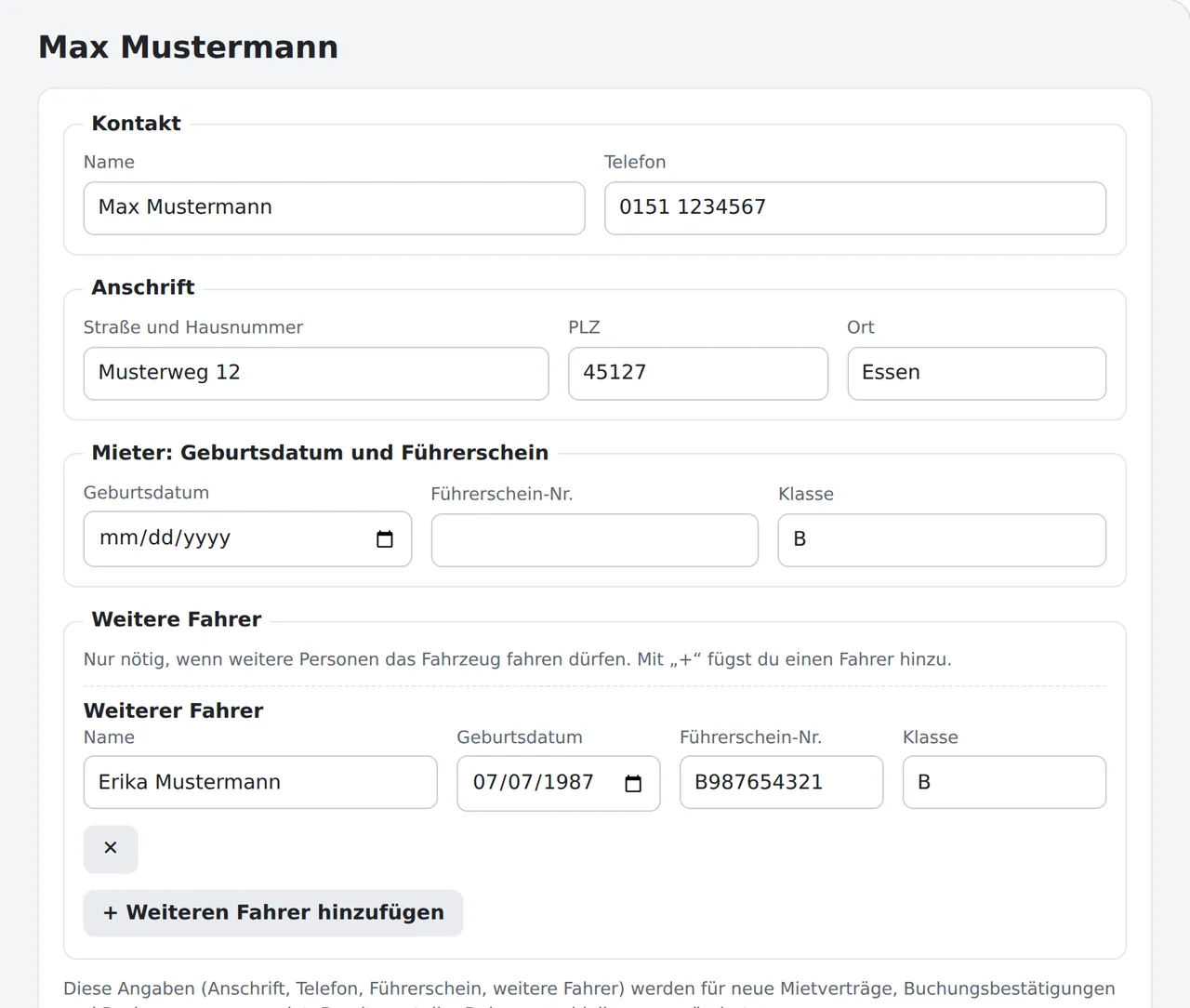1190x1008 pixels.
Task: Click the hint text starting 'Nur nötig'
Action: pos(518,659)
